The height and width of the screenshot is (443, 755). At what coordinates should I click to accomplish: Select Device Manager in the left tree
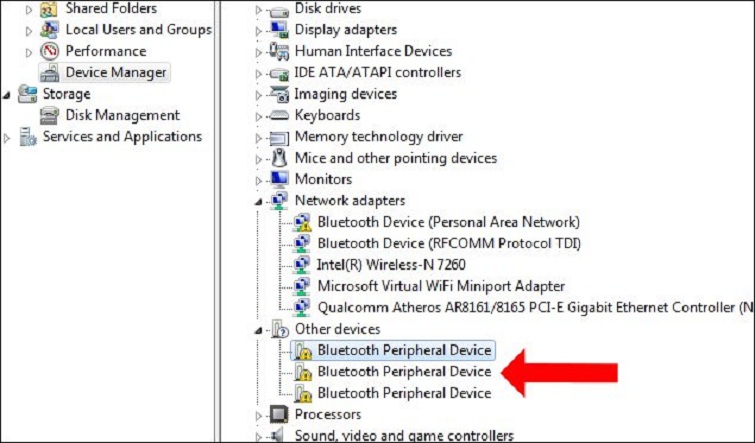(116, 72)
